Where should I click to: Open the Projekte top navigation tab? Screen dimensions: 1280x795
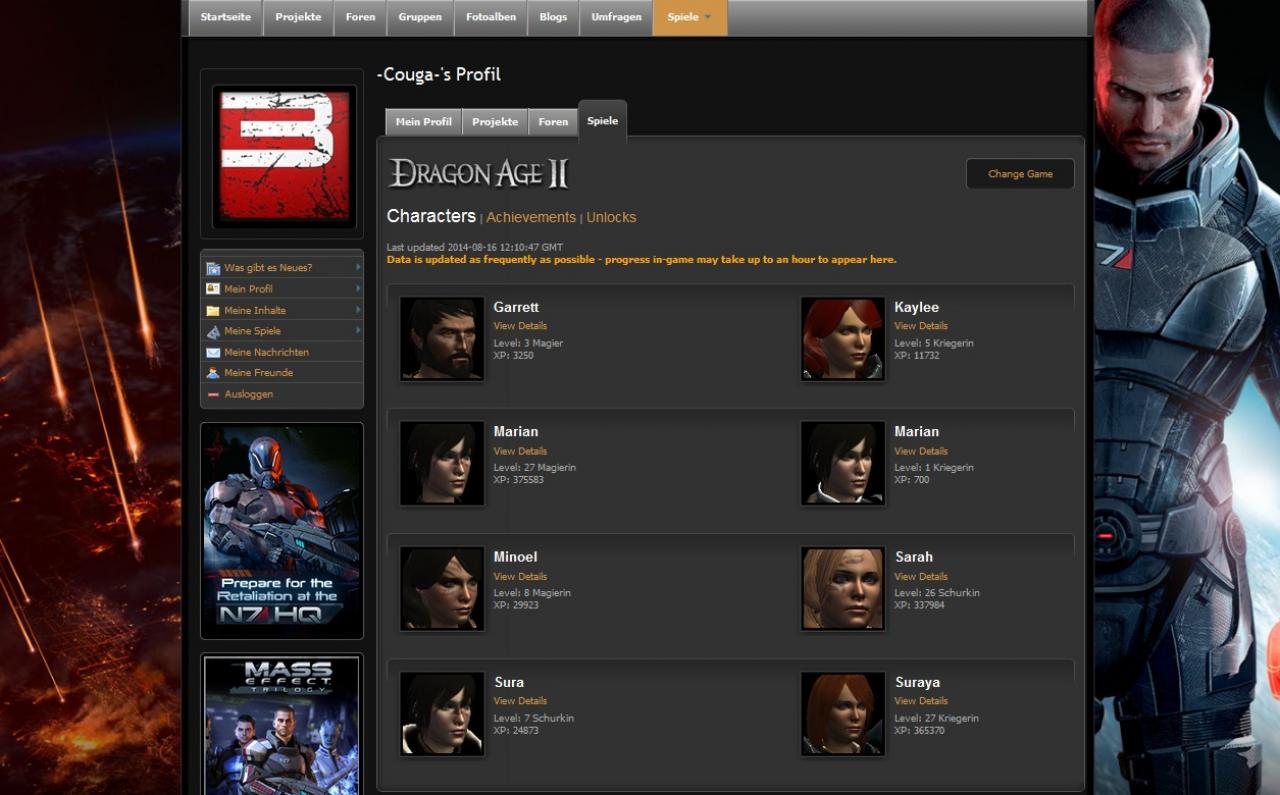[298, 17]
